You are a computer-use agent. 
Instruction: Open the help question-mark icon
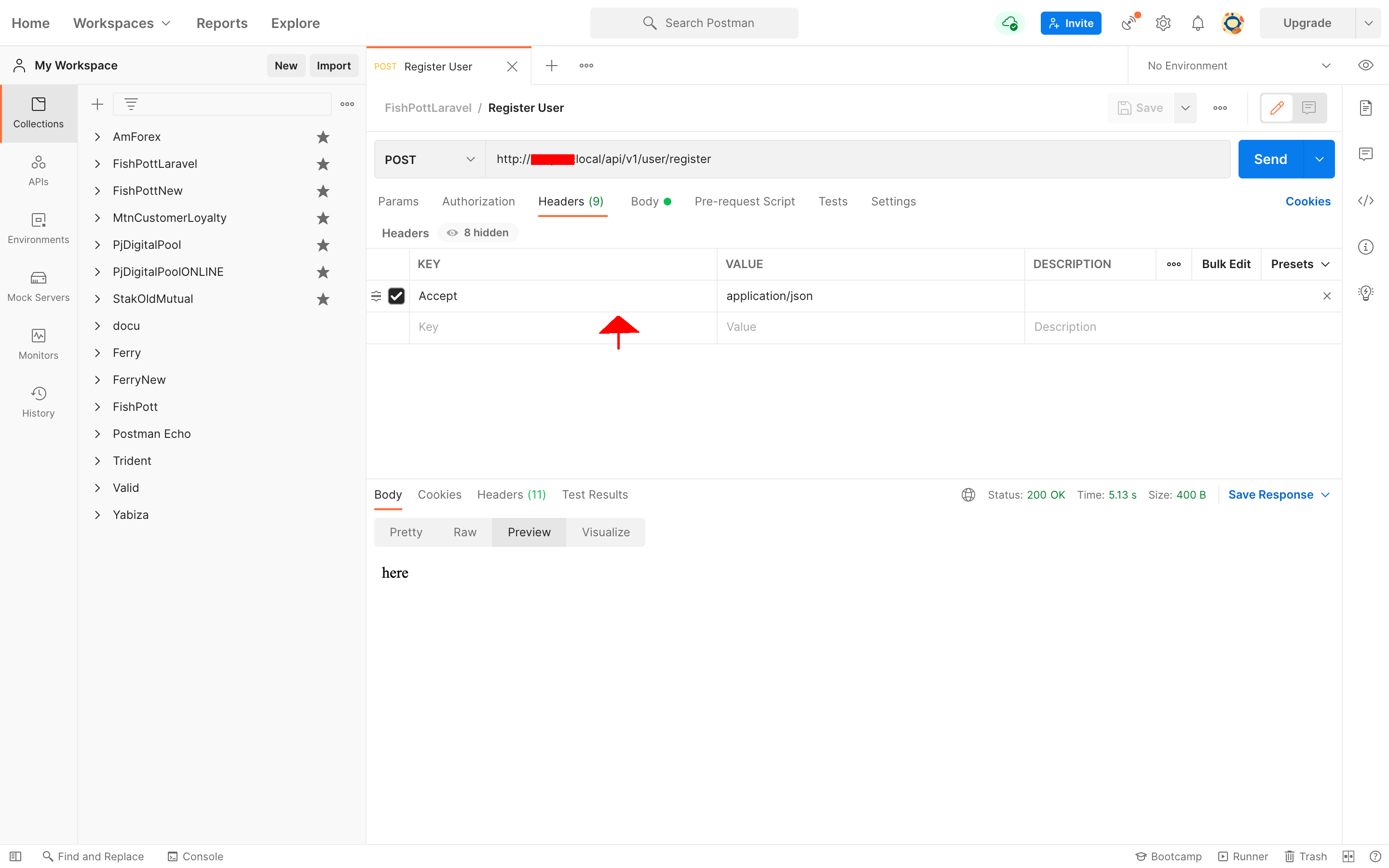[1376, 856]
